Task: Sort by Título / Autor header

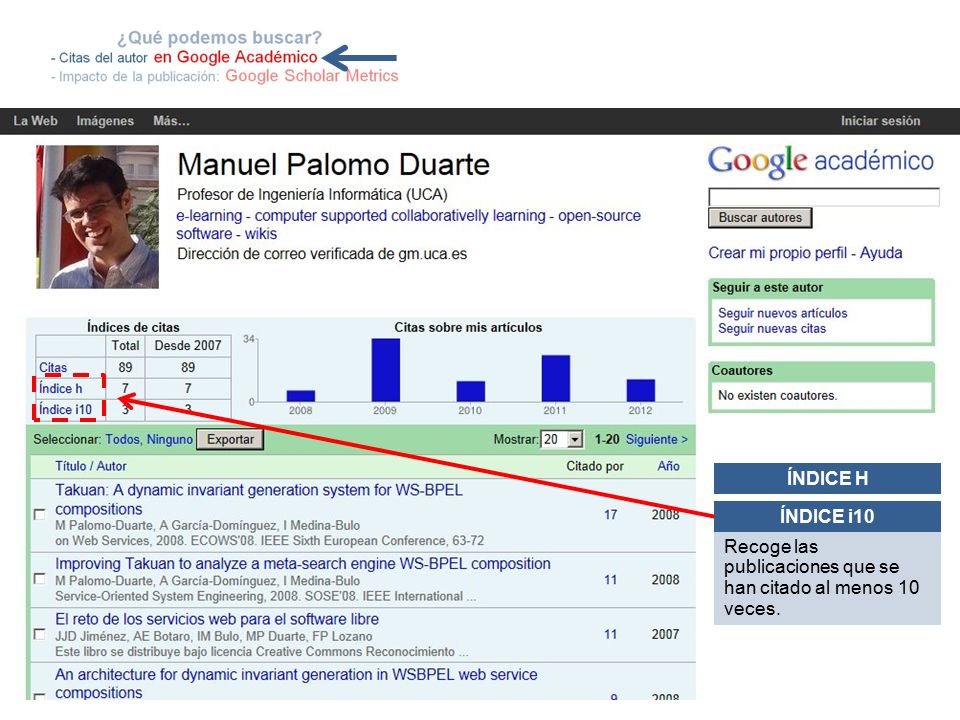Action: pos(91,466)
